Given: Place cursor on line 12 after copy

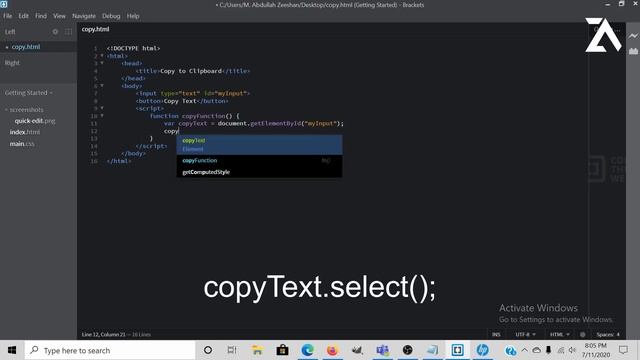Looking at the screenshot, I should tap(179, 131).
